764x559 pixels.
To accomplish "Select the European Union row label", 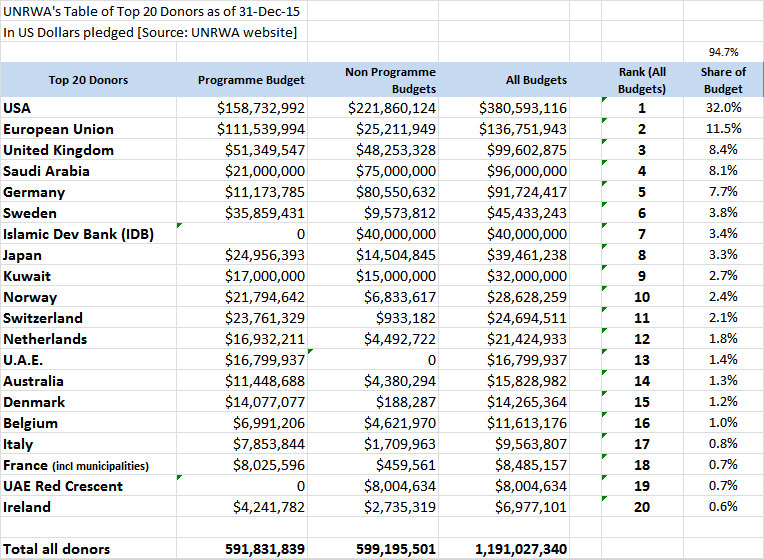I will point(88,129).
